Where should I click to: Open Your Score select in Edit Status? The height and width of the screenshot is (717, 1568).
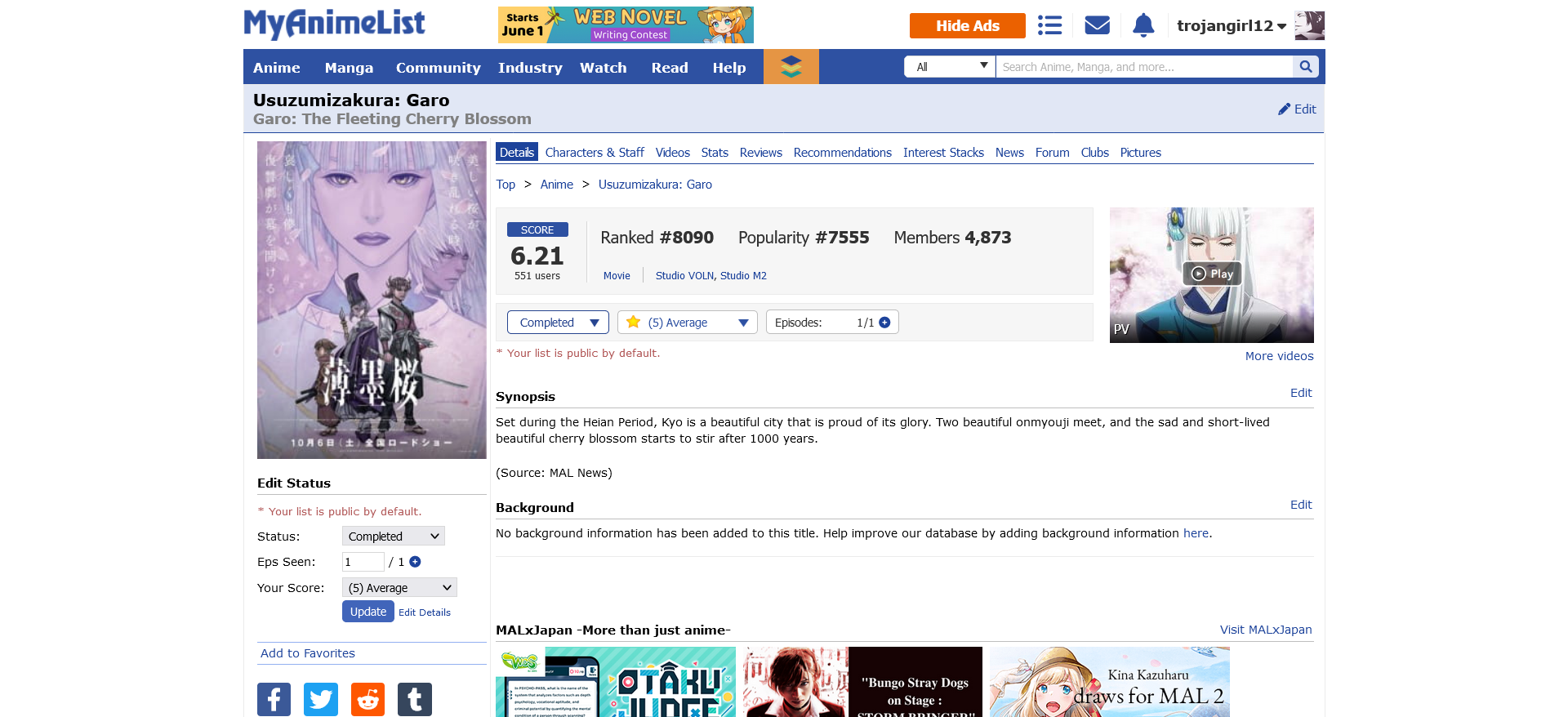(399, 588)
